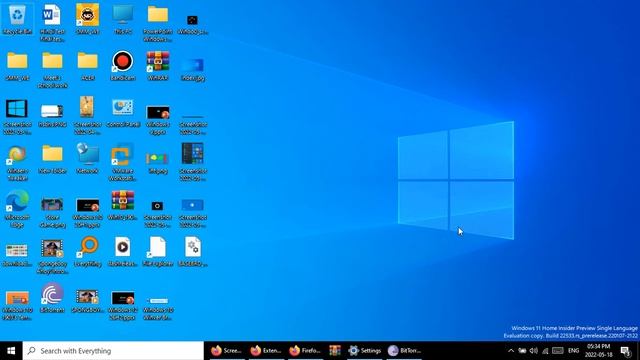
Task: Select the ACER folder on desktop
Action: coord(87,66)
